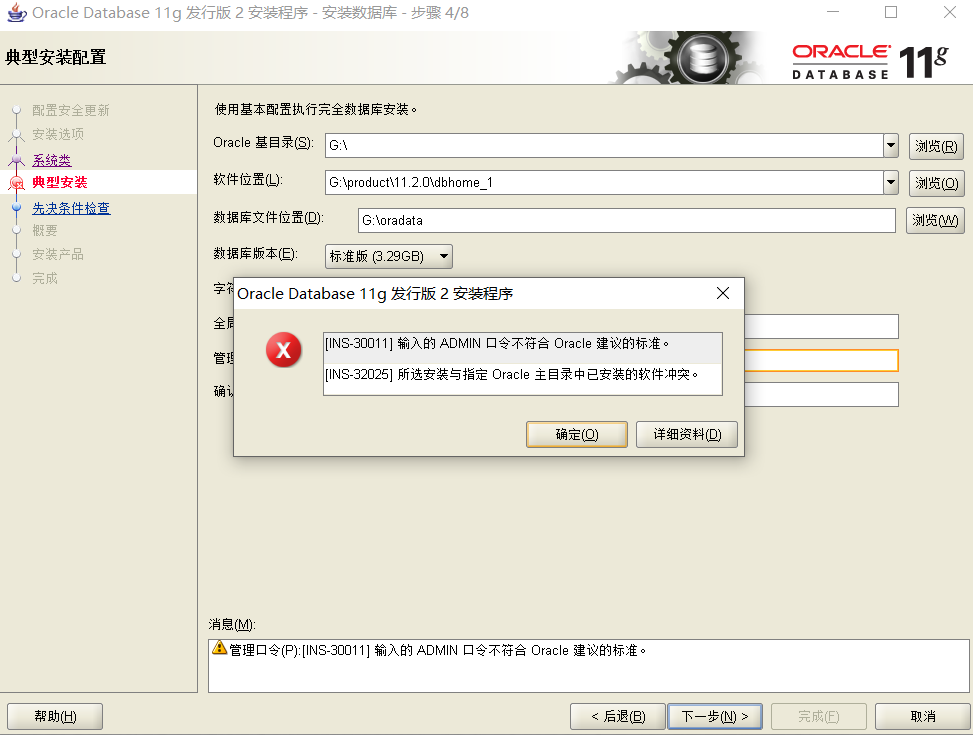Viewport: 973px width, 735px height.
Task: Go back with 后退(B) button
Action: (617, 716)
